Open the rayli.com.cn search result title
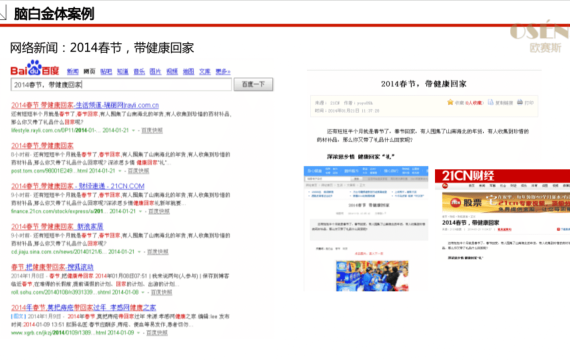Viewport: 570px width, 360px height. (x=85, y=105)
